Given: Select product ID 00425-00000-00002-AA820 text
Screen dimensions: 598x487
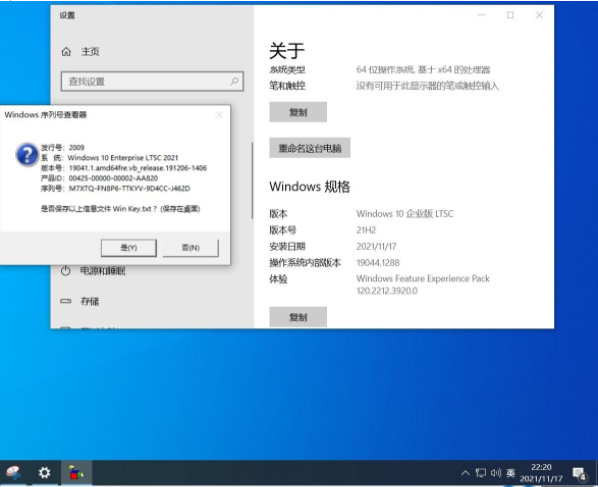Looking at the screenshot, I should [113, 178].
